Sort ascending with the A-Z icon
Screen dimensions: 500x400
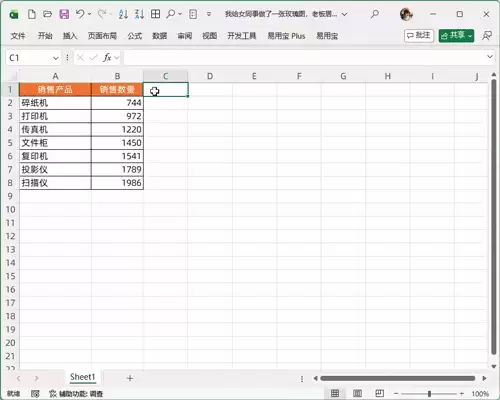point(123,14)
